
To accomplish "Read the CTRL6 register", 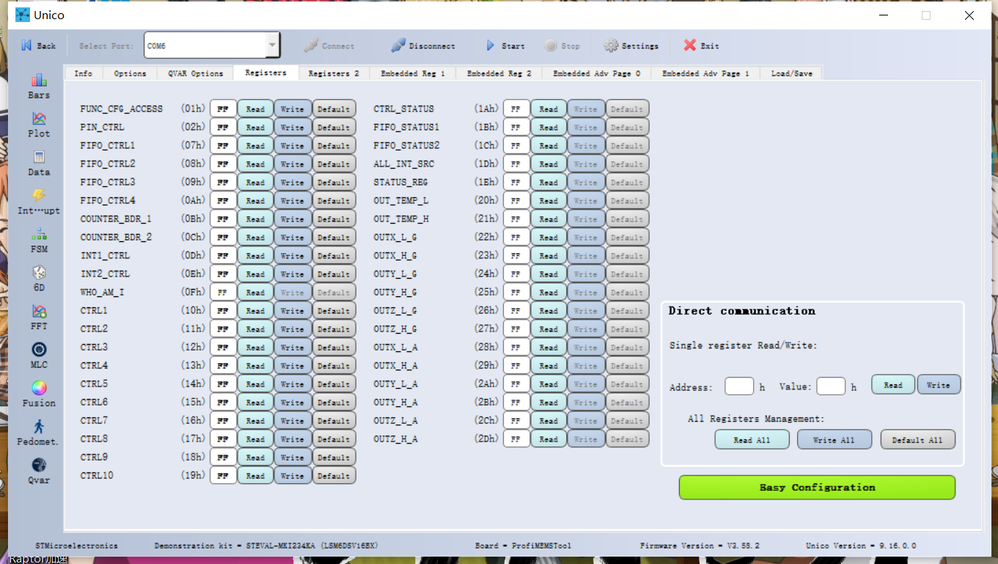I will point(255,402).
